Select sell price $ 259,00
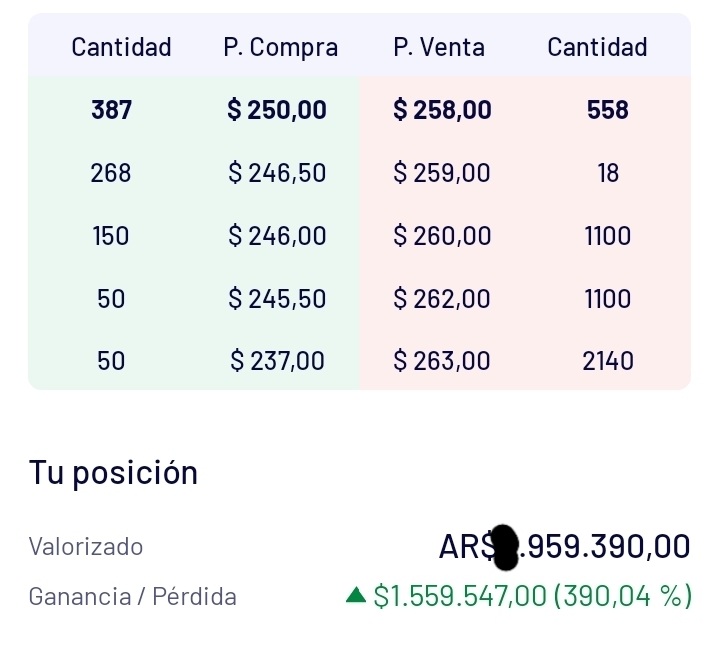The height and width of the screenshot is (668, 718). click(442, 173)
